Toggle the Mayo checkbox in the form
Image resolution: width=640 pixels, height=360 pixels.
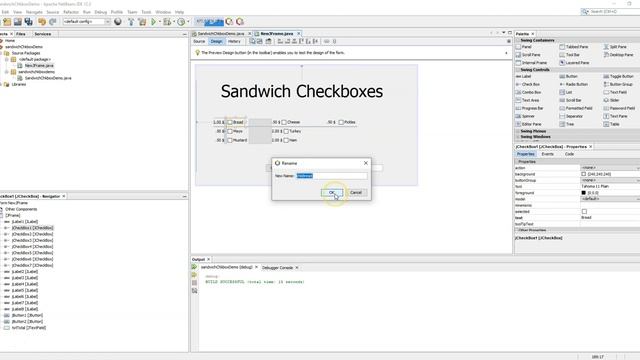click(x=230, y=131)
